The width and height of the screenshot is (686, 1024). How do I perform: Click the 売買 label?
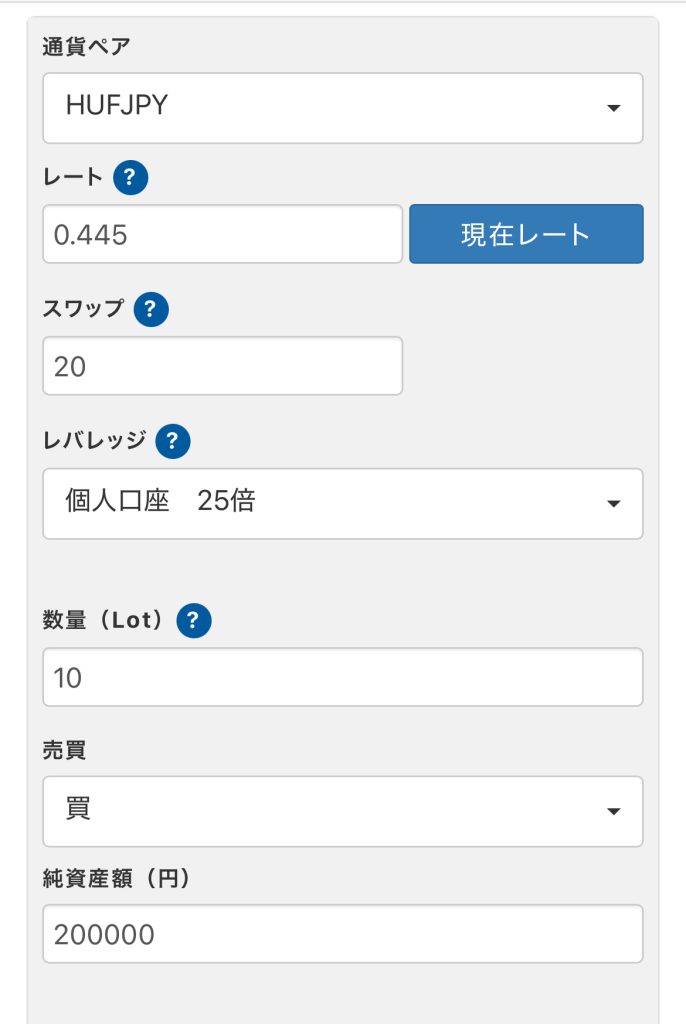64,750
